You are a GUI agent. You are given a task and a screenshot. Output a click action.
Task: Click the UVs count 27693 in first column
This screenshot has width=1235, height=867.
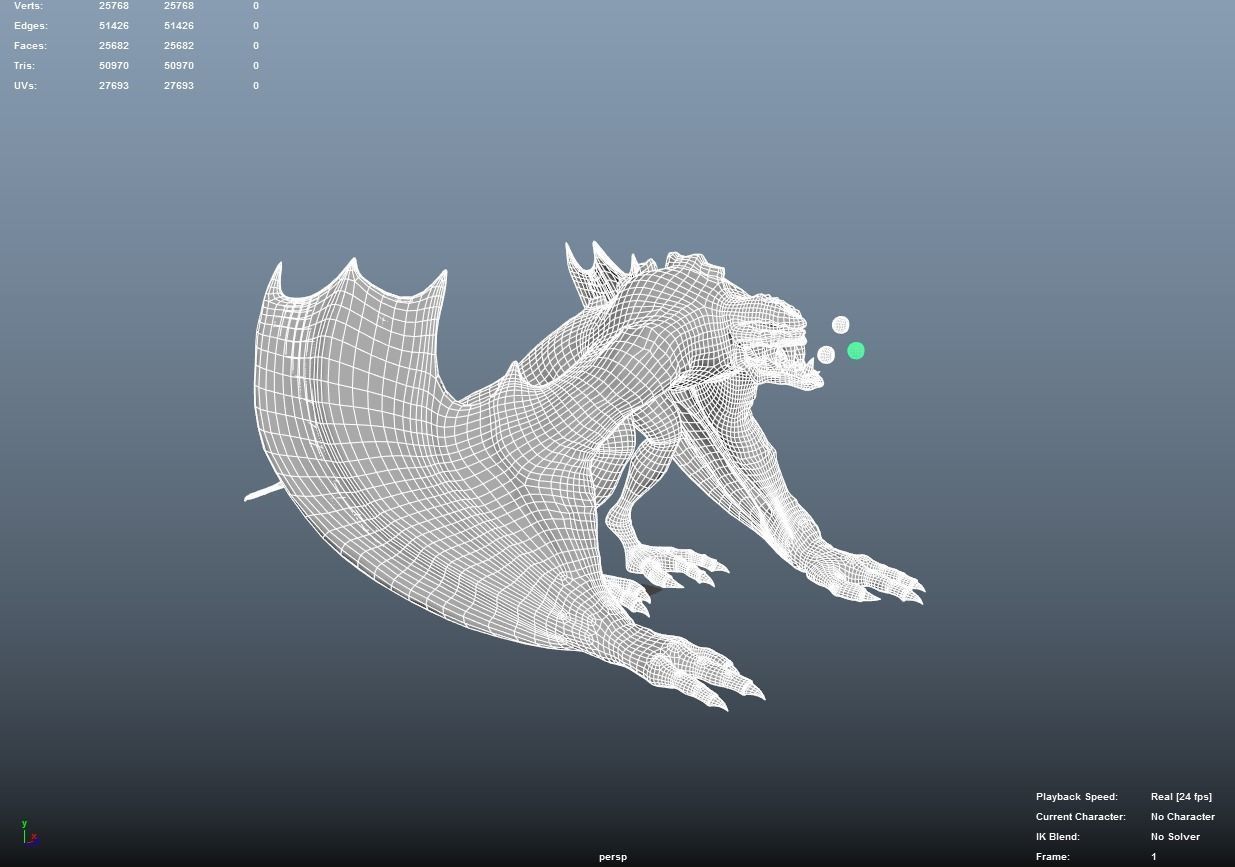[114, 86]
